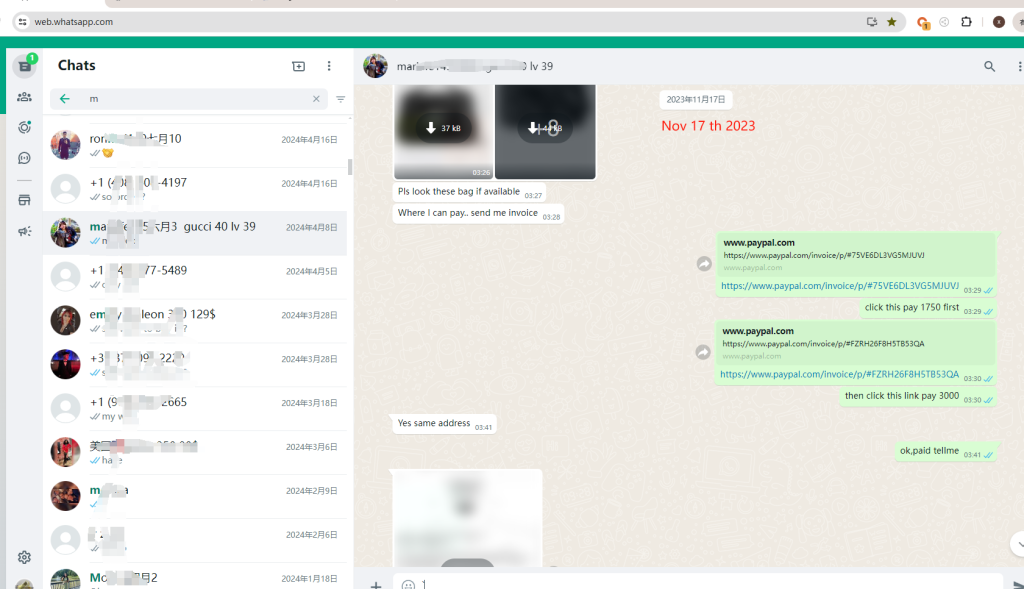1024x589 pixels.
Task: Open the Status updates icon
Action: 24,127
